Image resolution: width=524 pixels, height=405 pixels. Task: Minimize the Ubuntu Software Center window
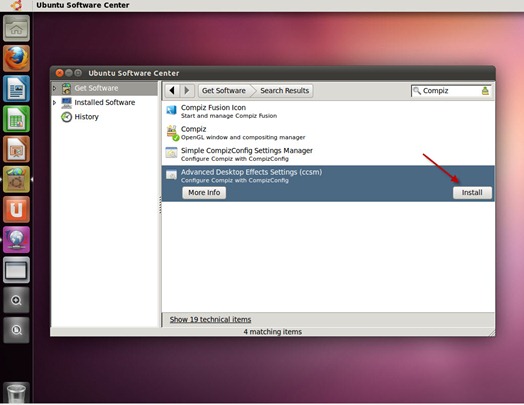point(69,73)
